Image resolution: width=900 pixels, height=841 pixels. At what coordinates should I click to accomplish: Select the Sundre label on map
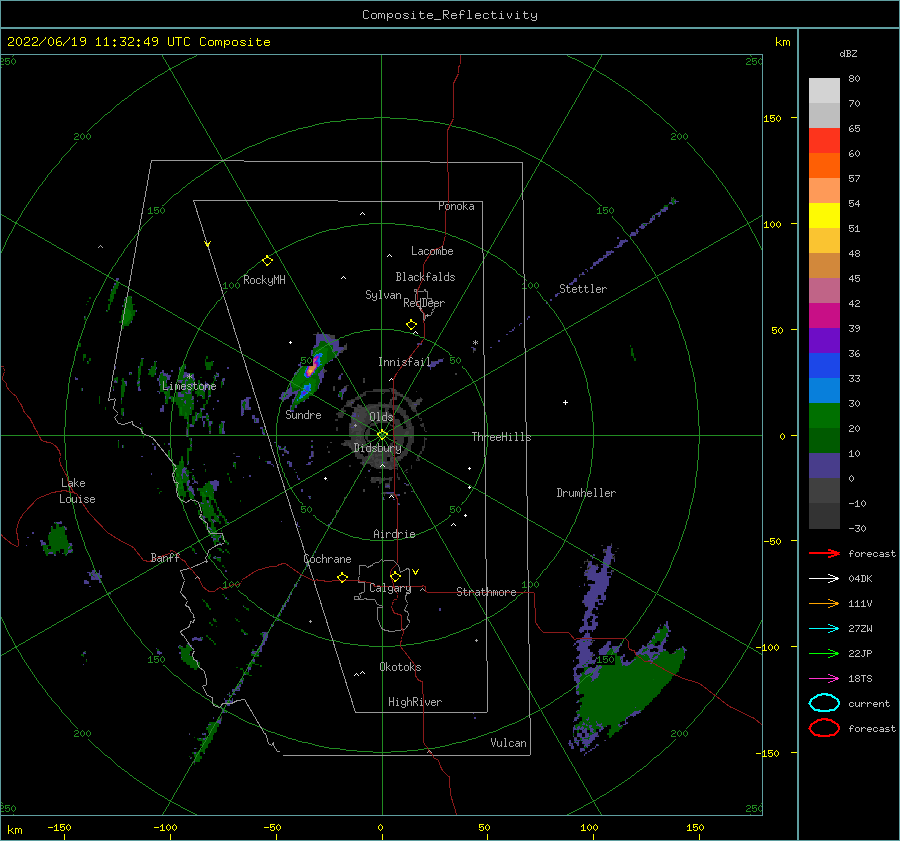(x=303, y=415)
